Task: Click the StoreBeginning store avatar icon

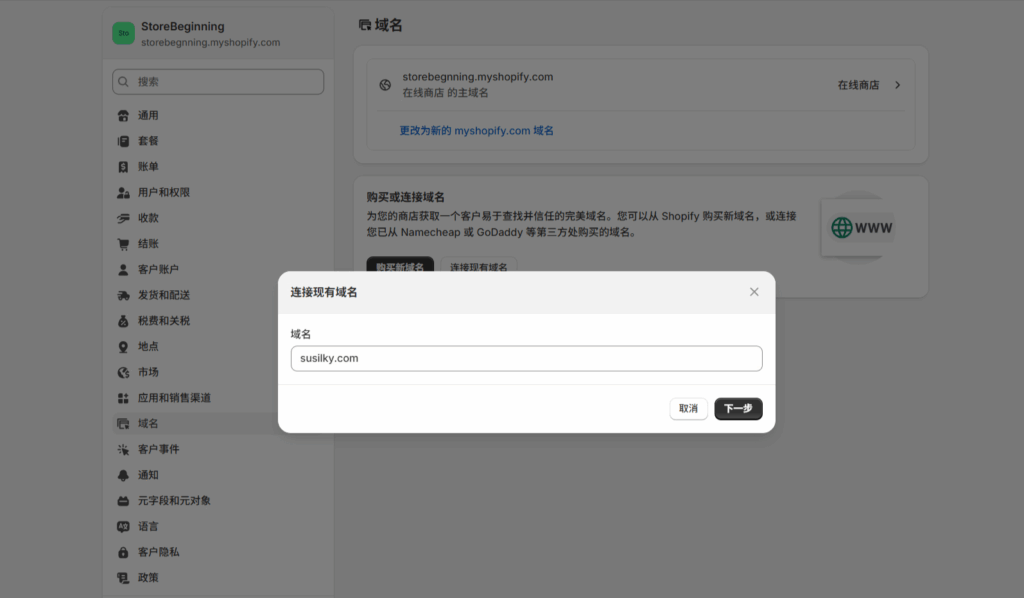Action: click(x=123, y=34)
